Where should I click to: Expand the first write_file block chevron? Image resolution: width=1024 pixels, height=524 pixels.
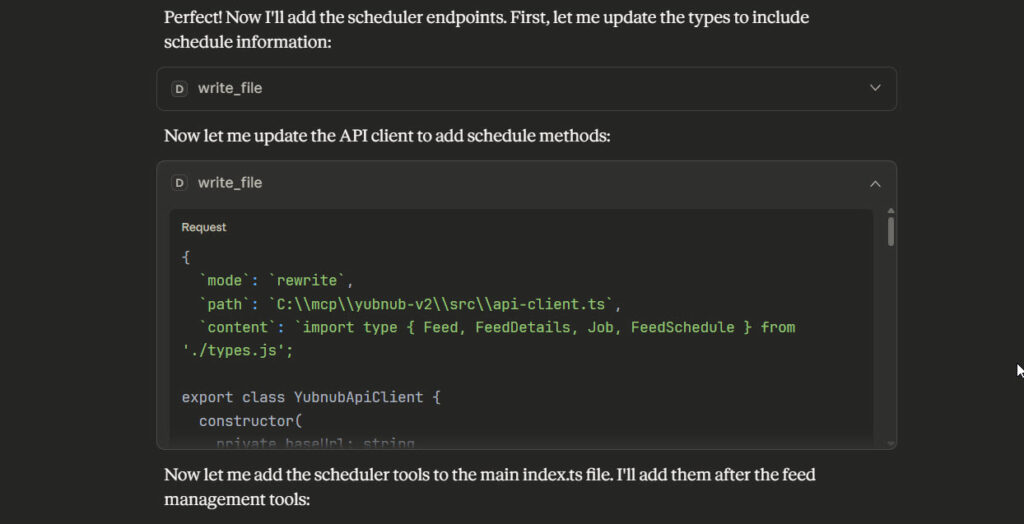[875, 88]
